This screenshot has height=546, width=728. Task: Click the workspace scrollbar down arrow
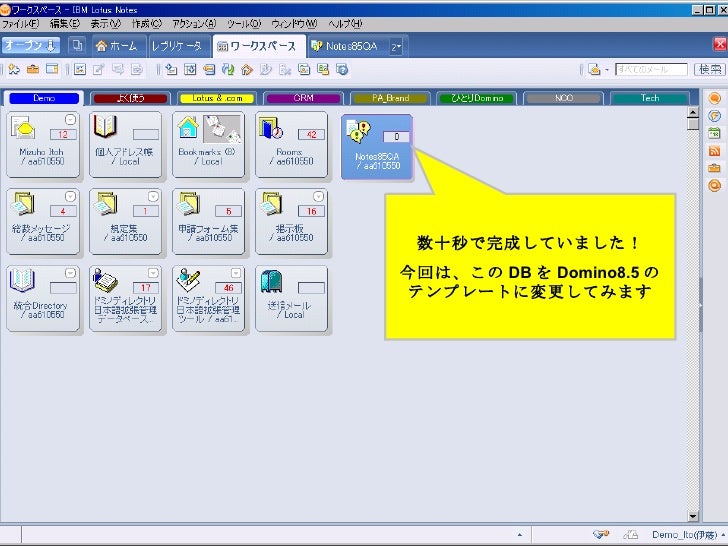(693, 516)
